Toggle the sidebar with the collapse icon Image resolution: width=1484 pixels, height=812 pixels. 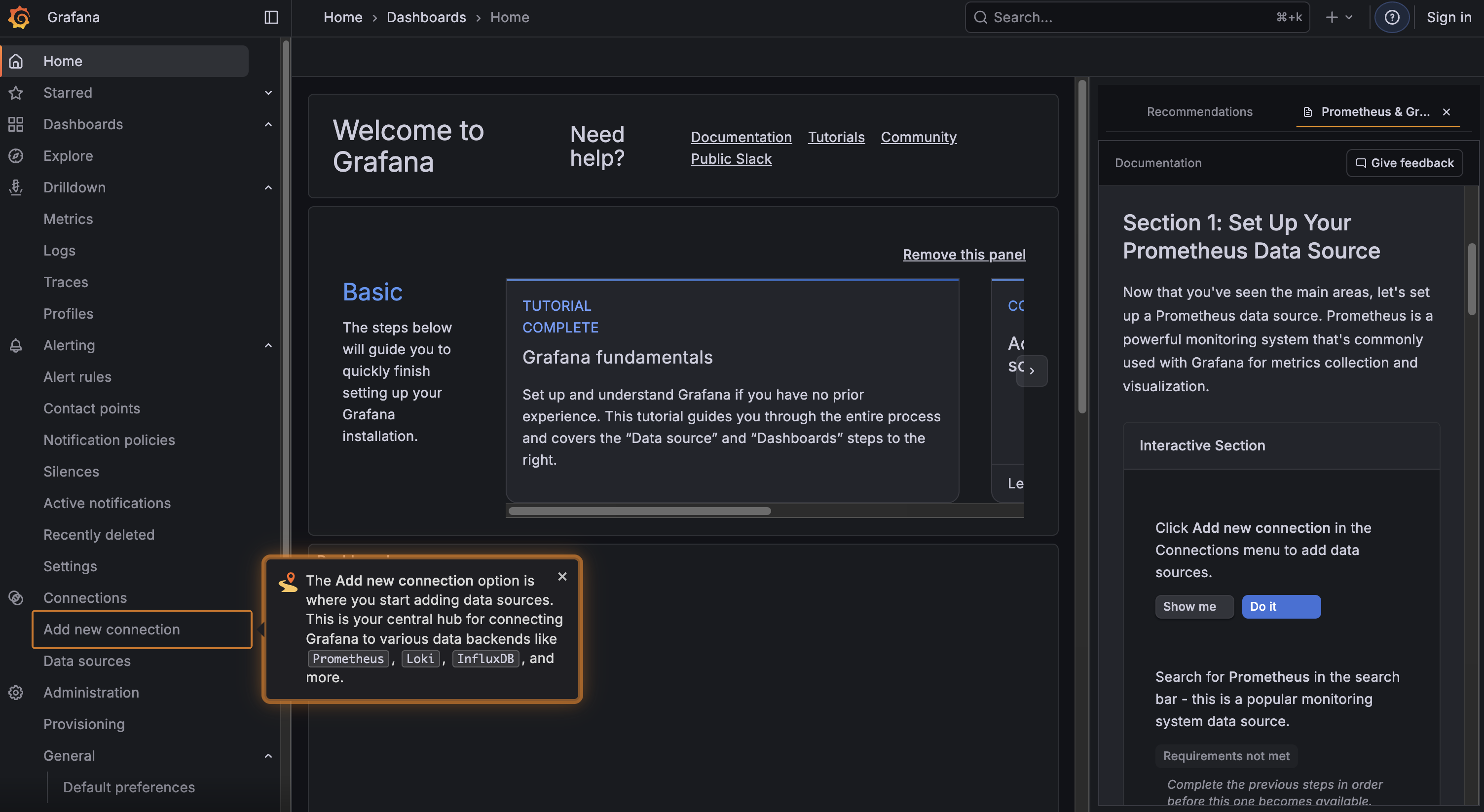[x=270, y=17]
